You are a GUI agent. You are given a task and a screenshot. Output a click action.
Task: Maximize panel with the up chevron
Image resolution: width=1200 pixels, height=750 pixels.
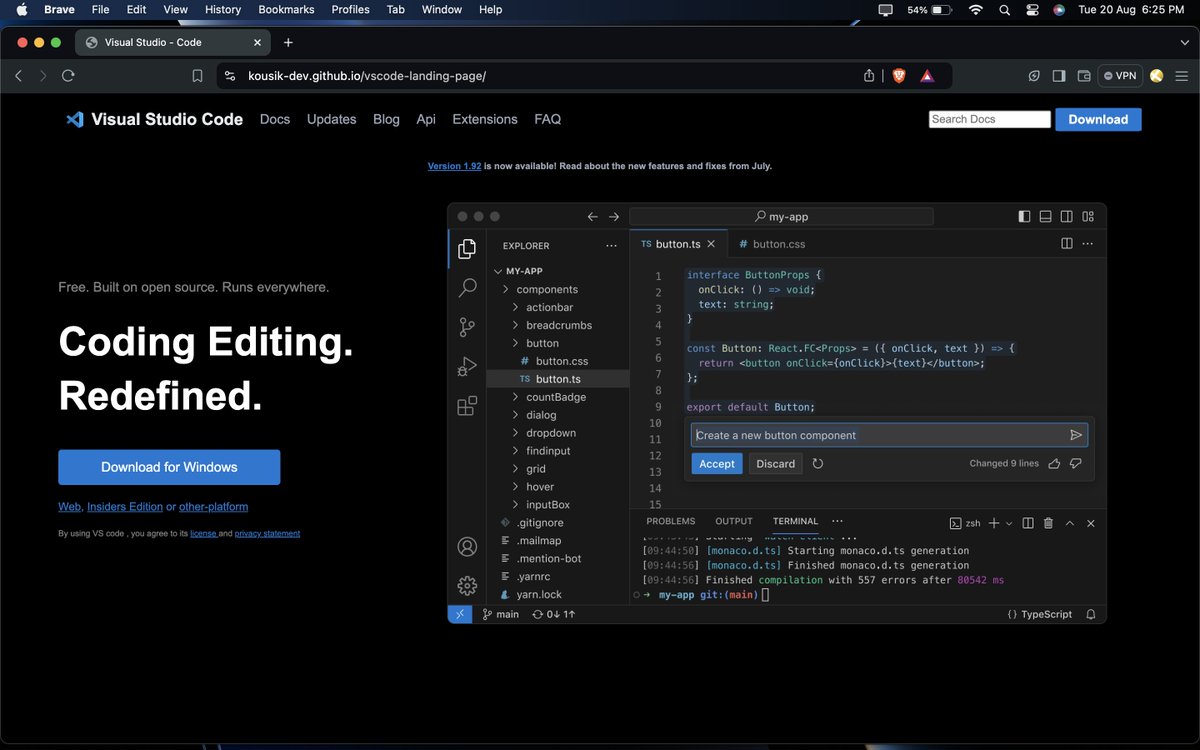(x=1069, y=523)
